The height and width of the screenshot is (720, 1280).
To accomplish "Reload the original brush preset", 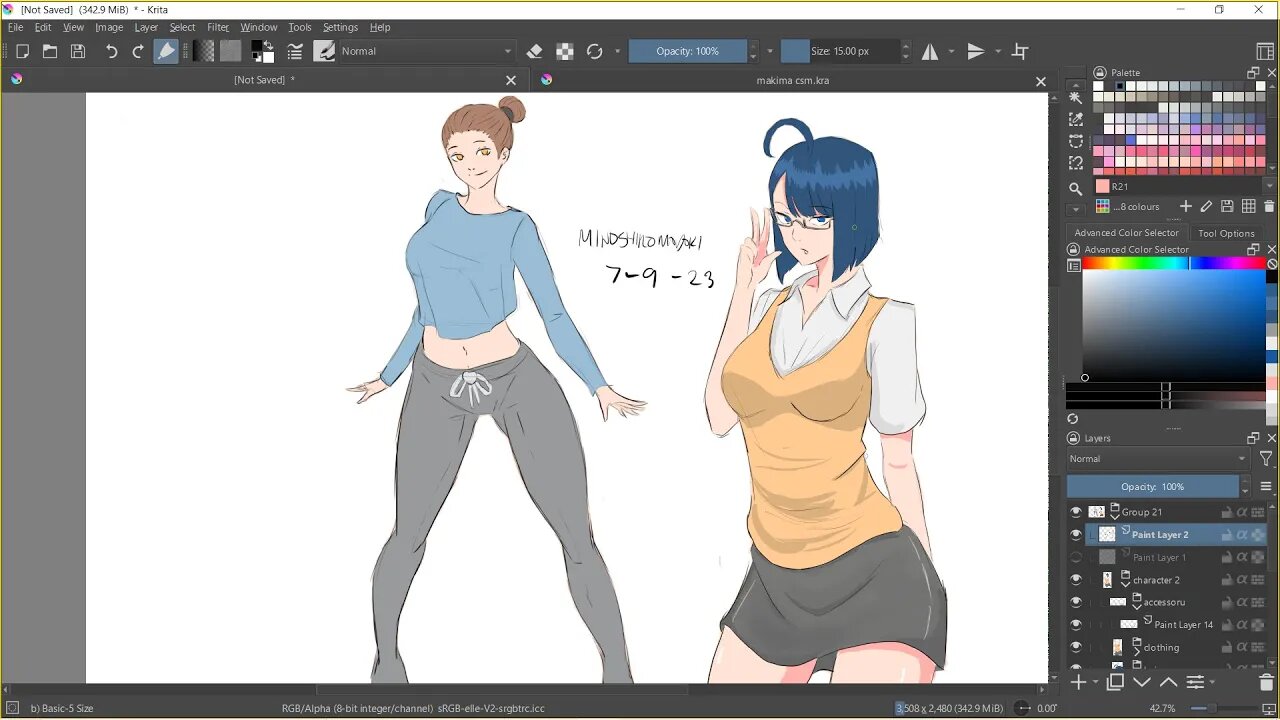I will pyautogui.click(x=595, y=51).
